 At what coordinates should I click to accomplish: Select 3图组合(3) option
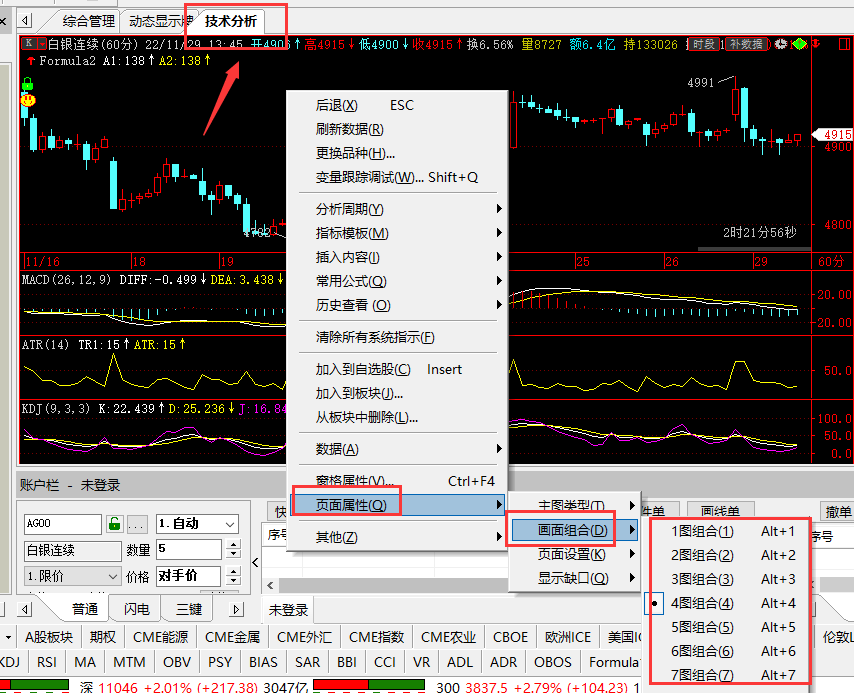pos(728,579)
